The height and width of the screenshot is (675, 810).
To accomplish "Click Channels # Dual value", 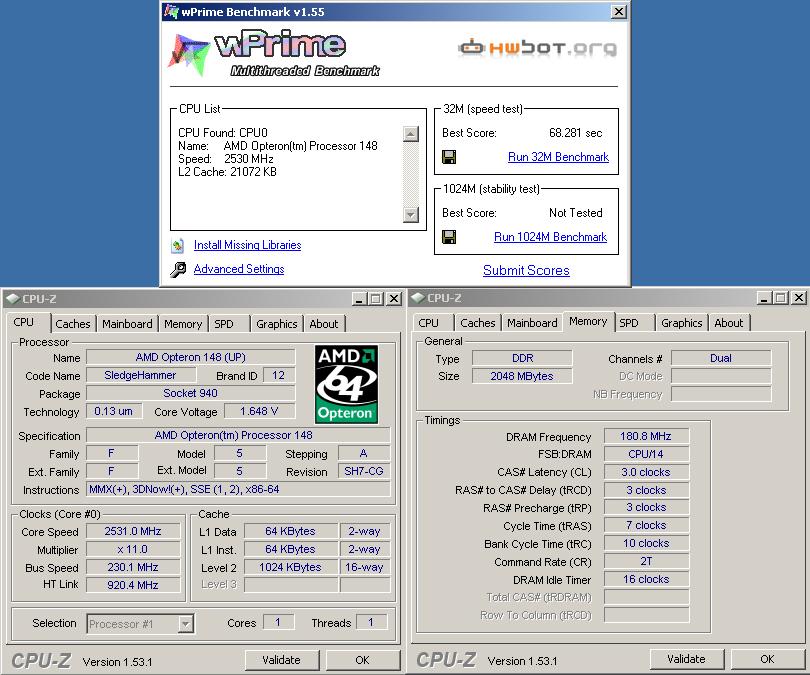I will pos(721,358).
